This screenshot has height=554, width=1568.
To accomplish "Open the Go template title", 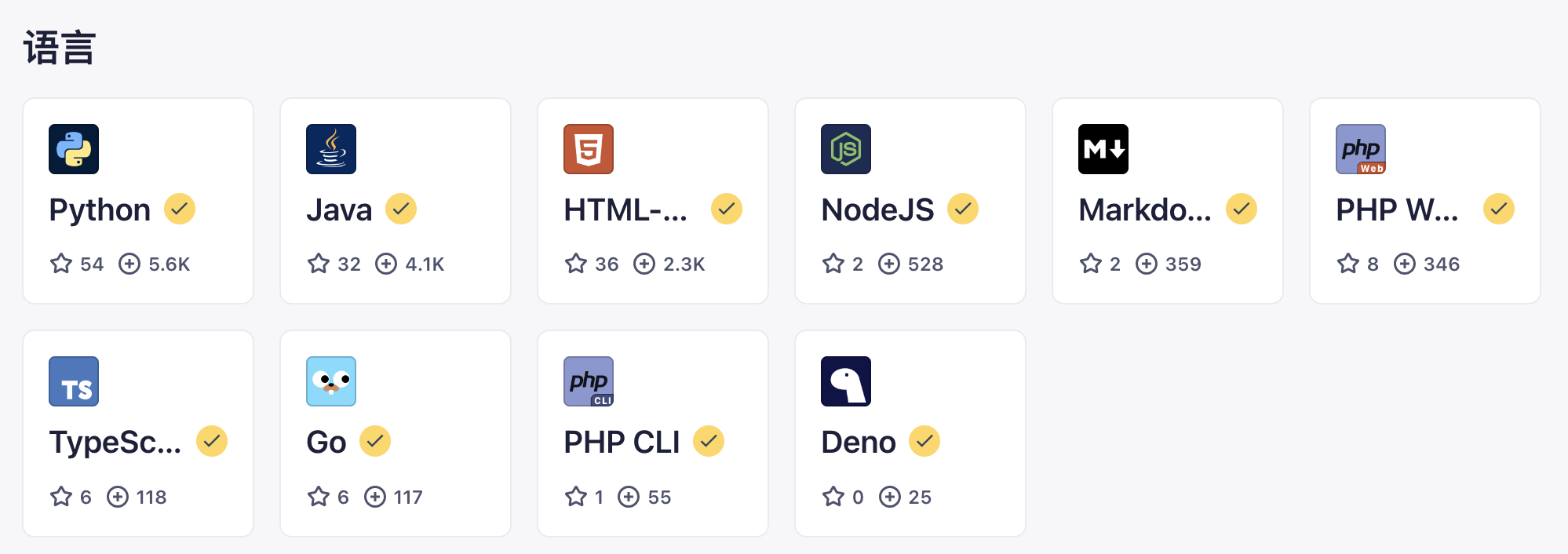I will [x=326, y=443].
